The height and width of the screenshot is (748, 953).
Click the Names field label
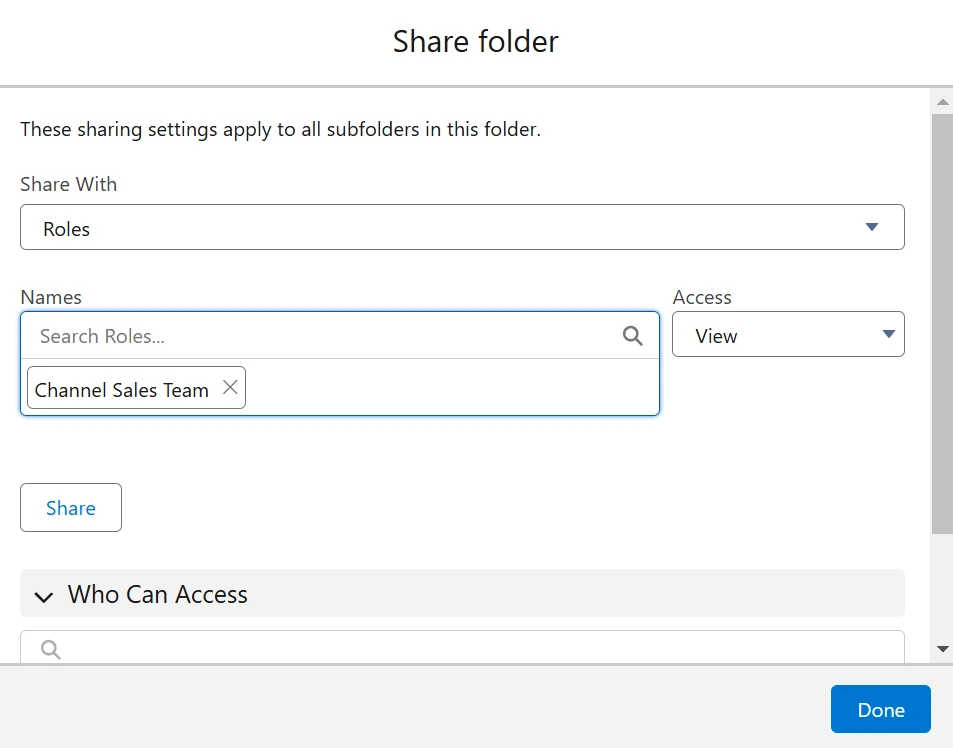click(x=51, y=297)
